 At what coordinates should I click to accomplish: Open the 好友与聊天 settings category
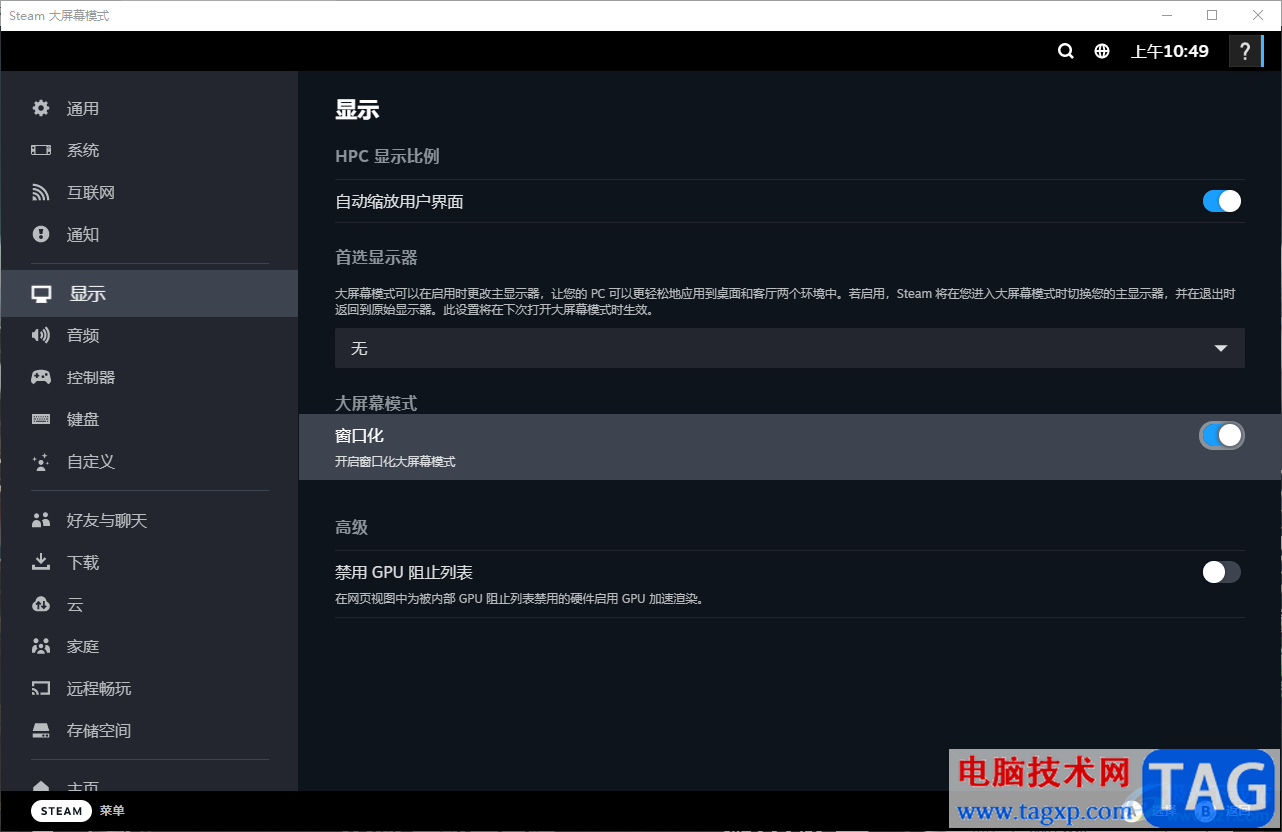[x=149, y=520]
